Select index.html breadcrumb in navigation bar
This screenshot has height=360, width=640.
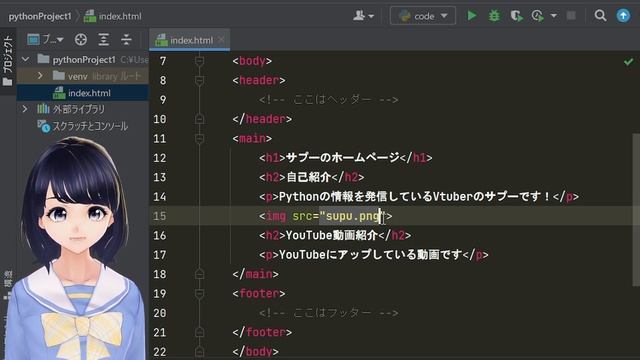click(113, 16)
